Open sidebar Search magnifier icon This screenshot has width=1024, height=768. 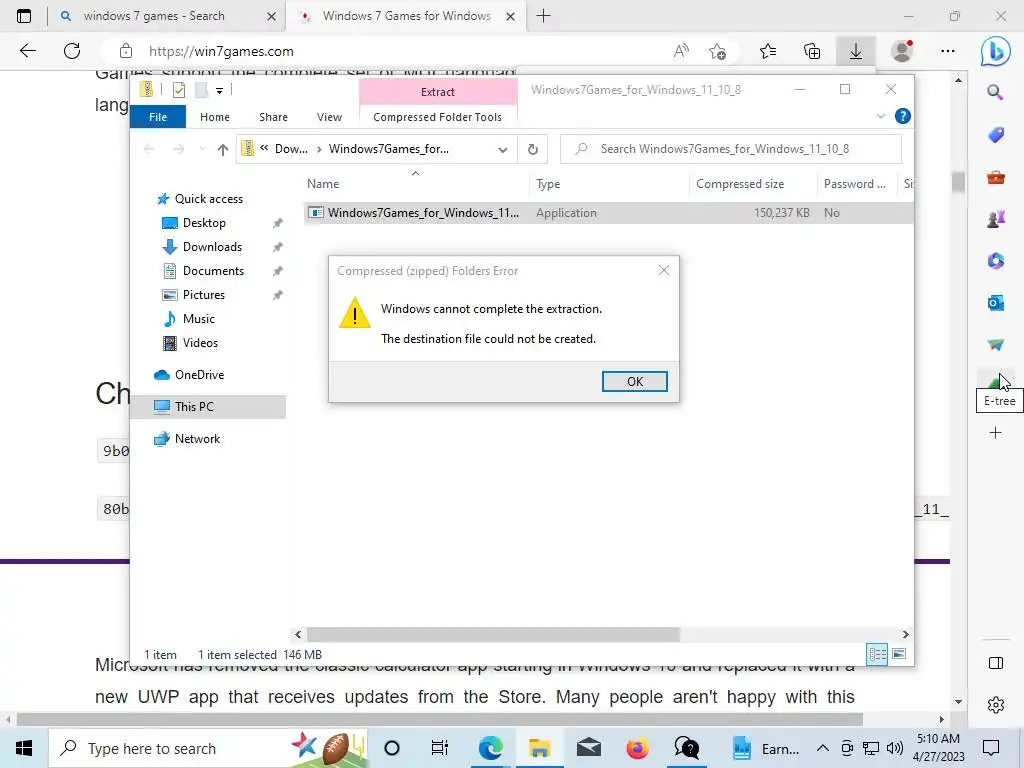tap(995, 93)
